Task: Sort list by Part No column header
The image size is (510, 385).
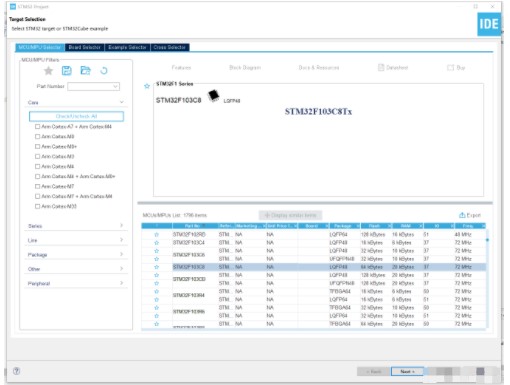Action: pyautogui.click(x=195, y=226)
